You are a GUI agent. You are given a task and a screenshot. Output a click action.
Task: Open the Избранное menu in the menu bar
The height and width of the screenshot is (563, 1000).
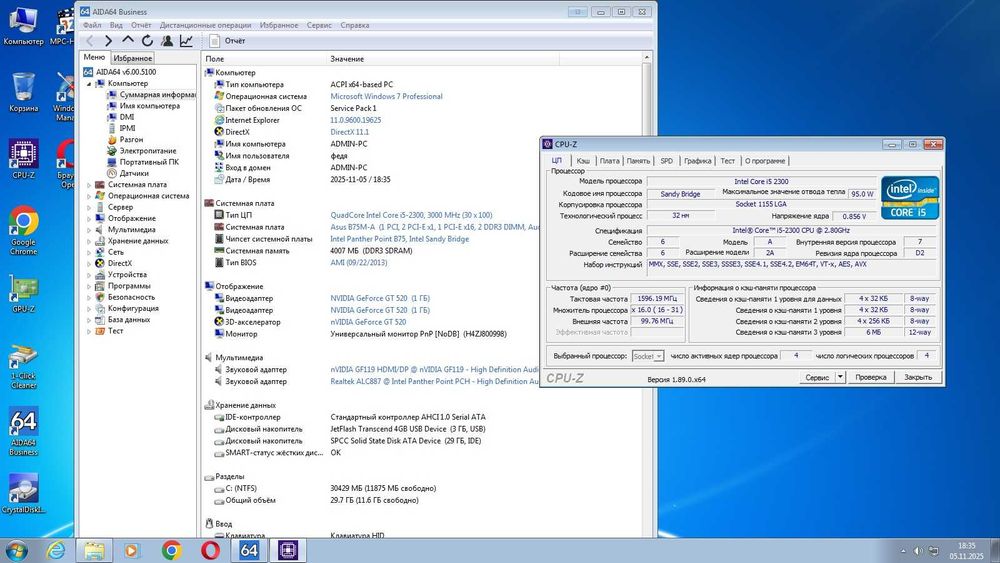tap(279, 26)
